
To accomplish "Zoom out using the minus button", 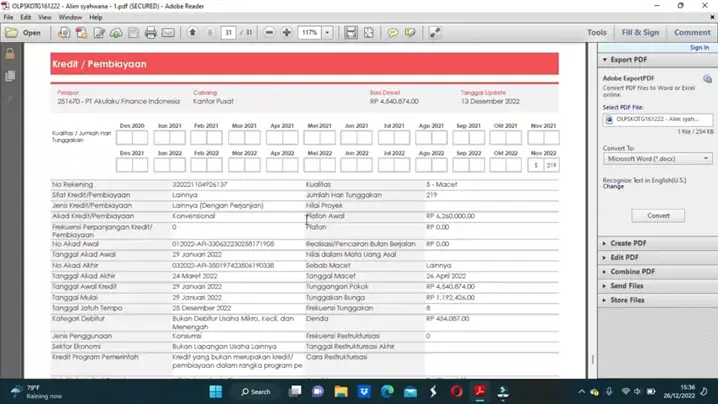I will [269, 33].
